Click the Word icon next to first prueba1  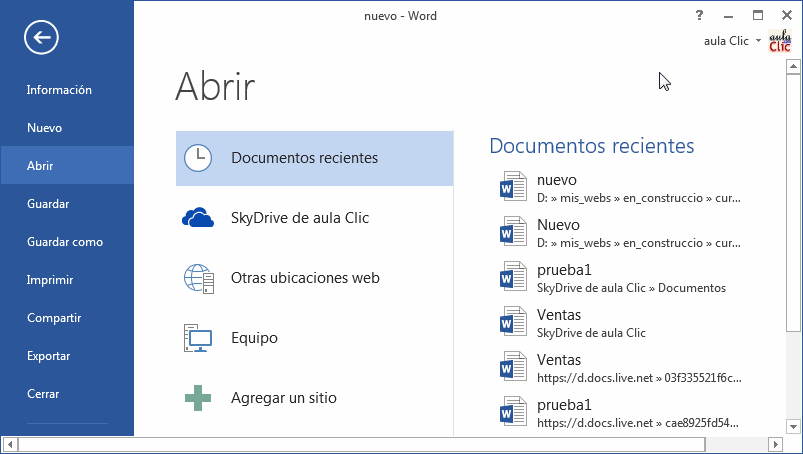512,278
